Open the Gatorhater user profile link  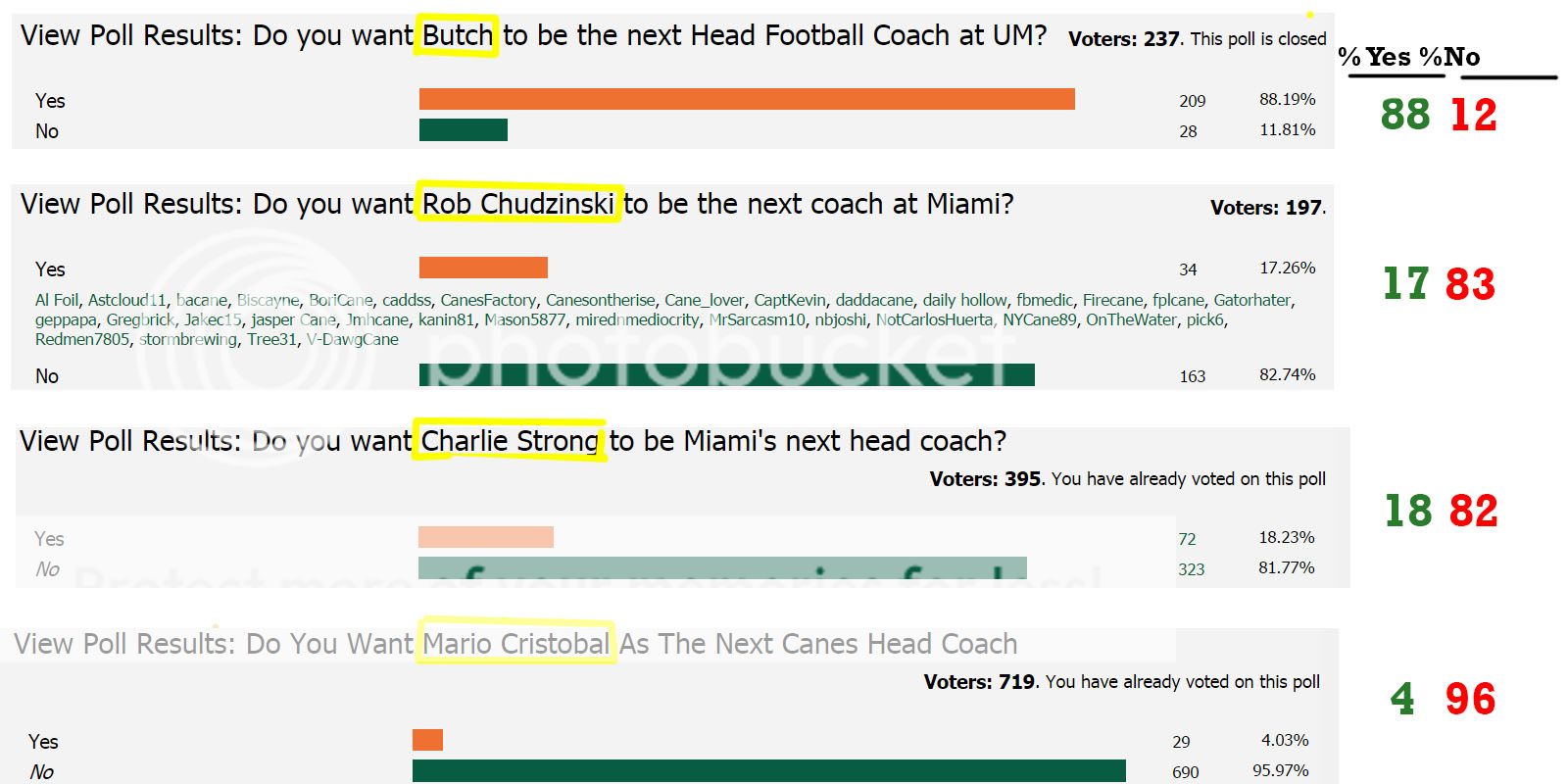1253,300
